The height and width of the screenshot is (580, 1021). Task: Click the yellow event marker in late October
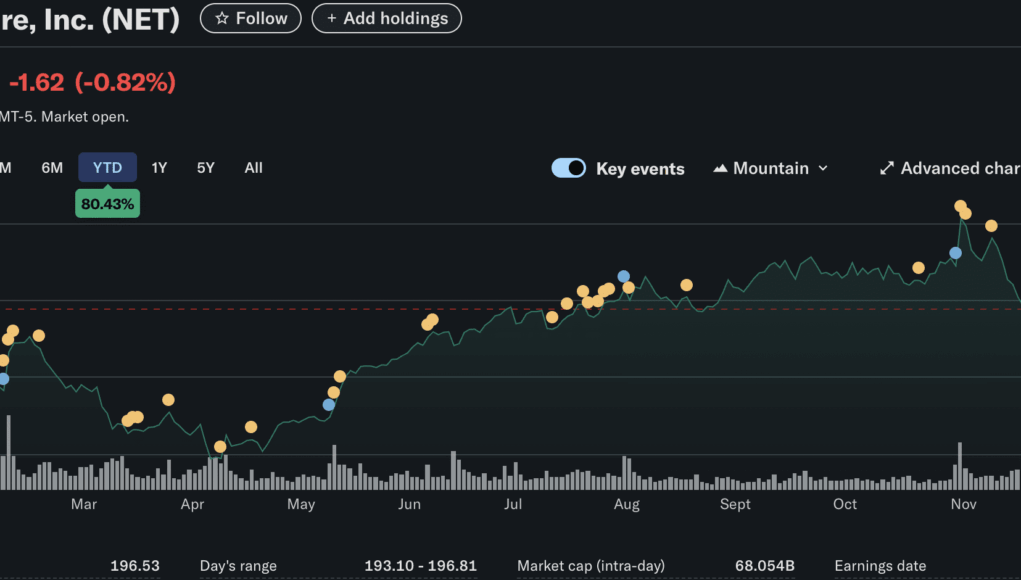918,268
